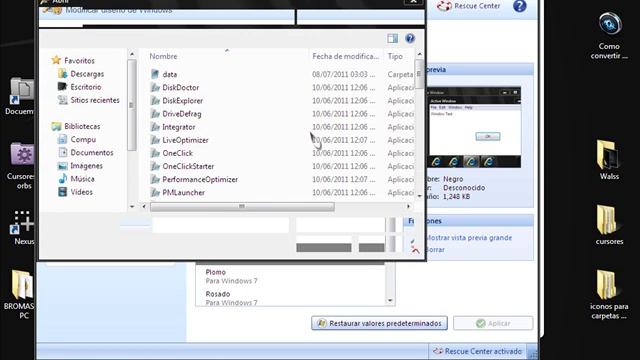Open the Rescue Center link at top
The height and width of the screenshot is (360, 640).
(x=477, y=6)
